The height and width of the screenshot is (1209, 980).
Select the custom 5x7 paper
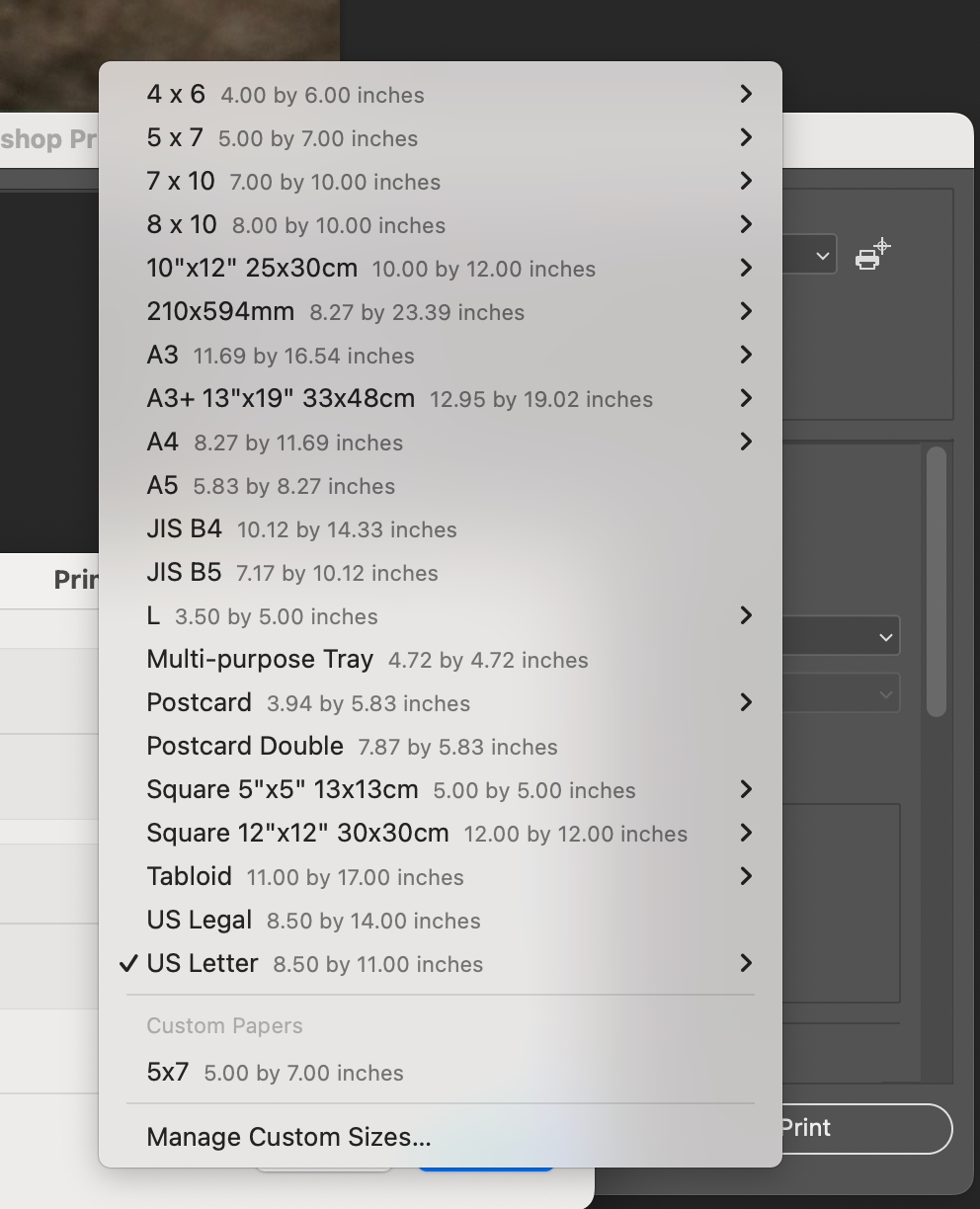[x=275, y=1073]
